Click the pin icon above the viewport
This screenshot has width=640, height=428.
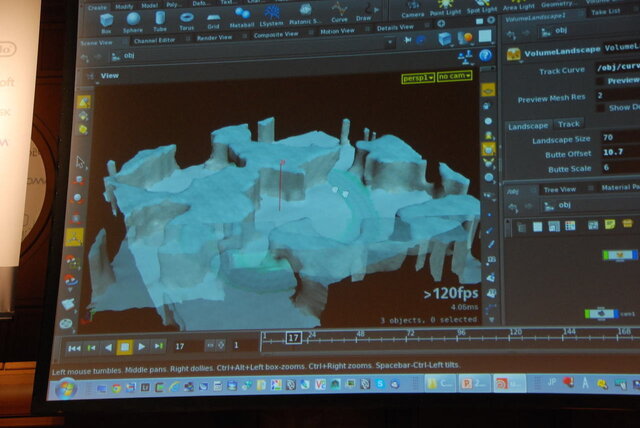tap(407, 40)
